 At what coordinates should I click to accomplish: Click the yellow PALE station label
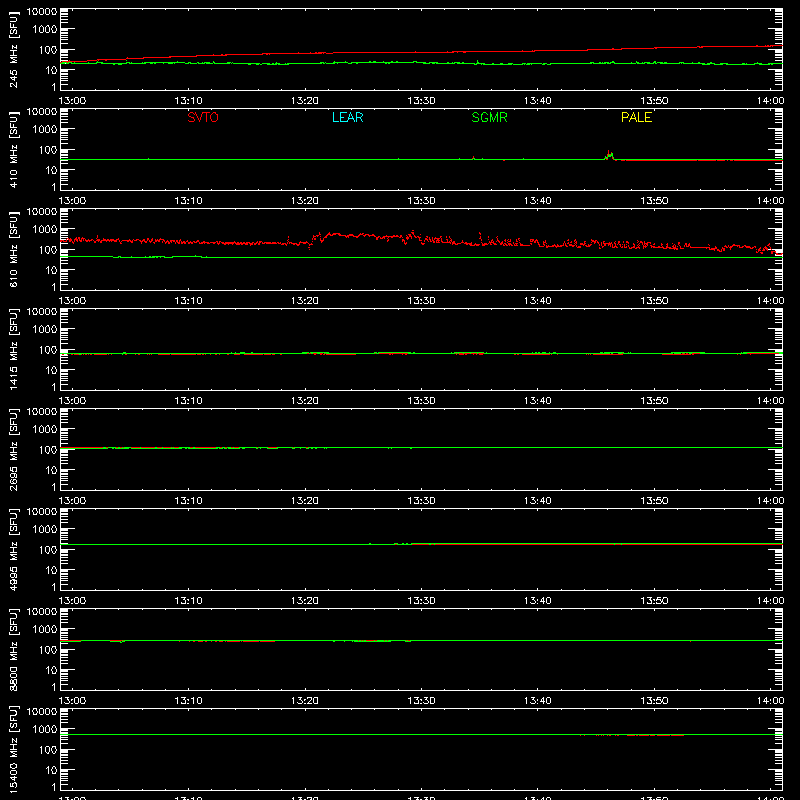[x=636, y=117]
